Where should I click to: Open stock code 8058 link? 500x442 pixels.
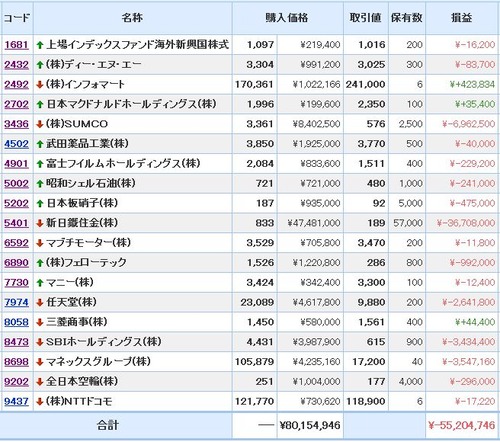[x=16, y=322]
